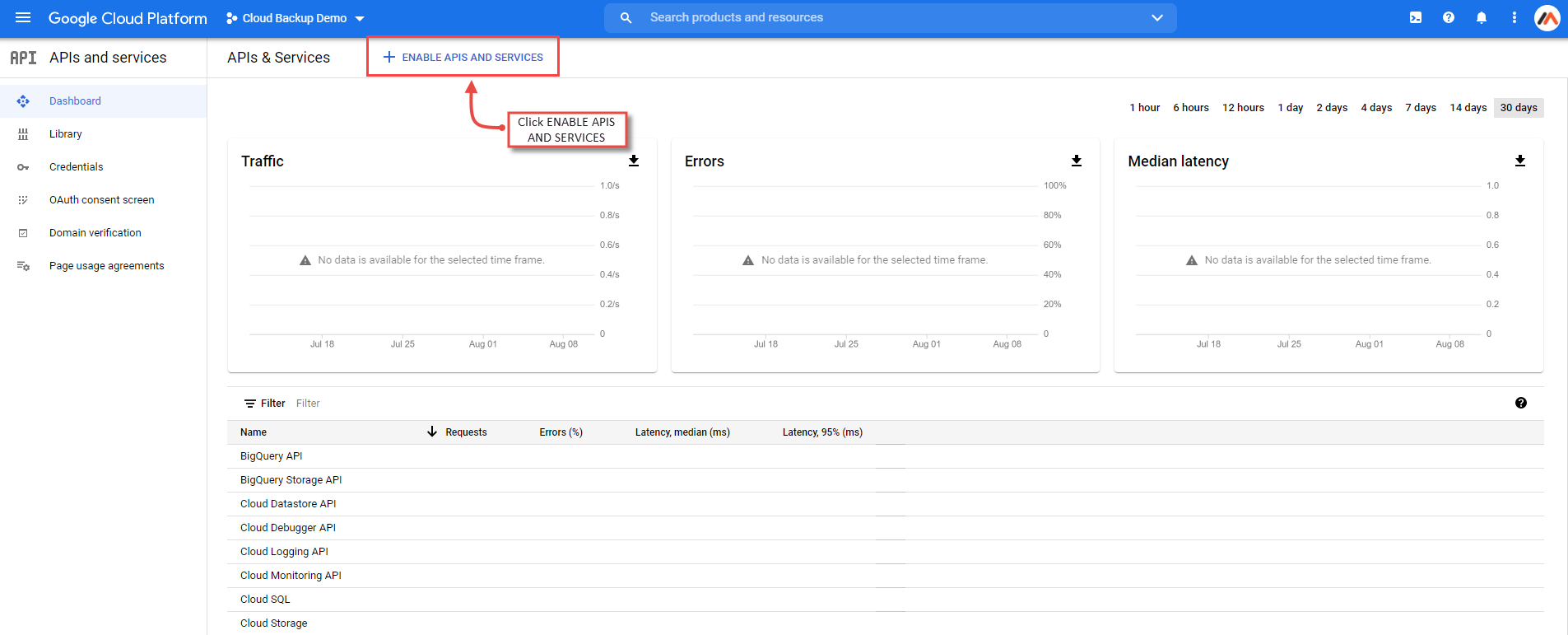The image size is (1568, 635).
Task: Sort by Requests column arrow
Action: pos(432,432)
